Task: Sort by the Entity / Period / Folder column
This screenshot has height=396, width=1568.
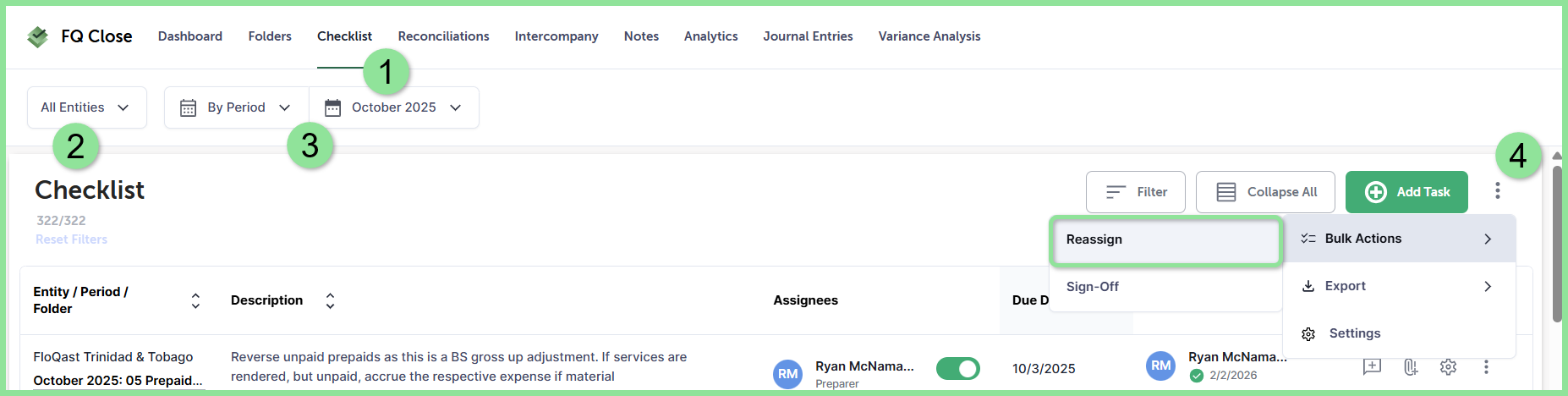Action: pyautogui.click(x=195, y=300)
